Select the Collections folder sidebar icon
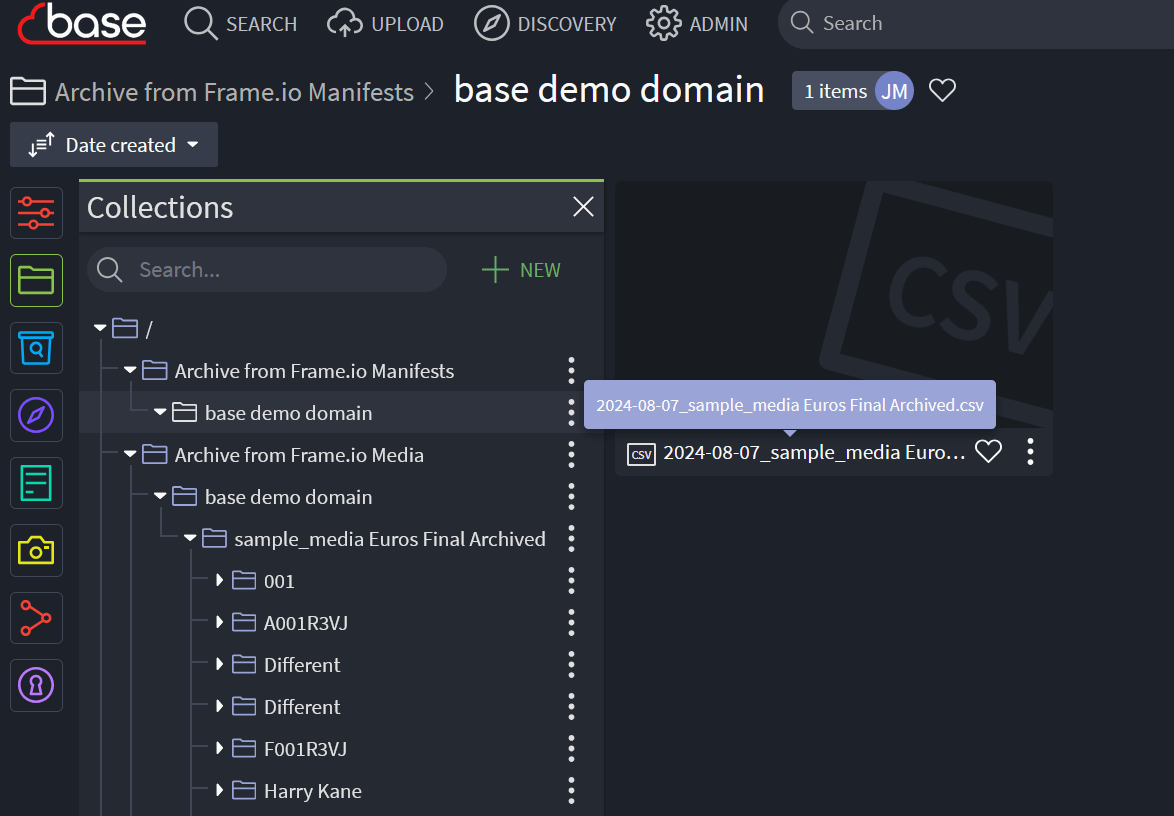This screenshot has height=816, width=1174. pos(36,281)
